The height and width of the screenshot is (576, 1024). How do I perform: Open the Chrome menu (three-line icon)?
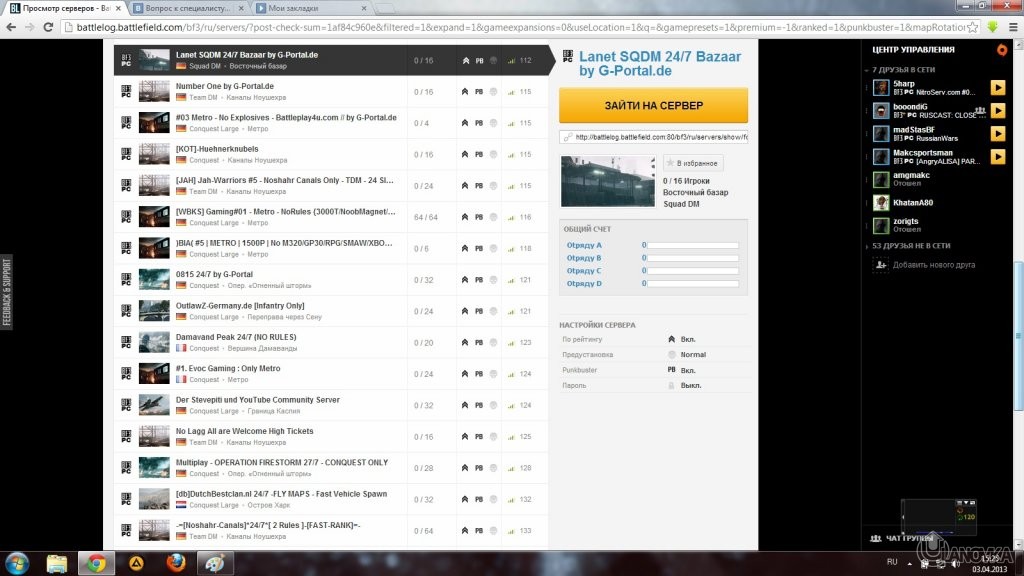tap(1011, 27)
